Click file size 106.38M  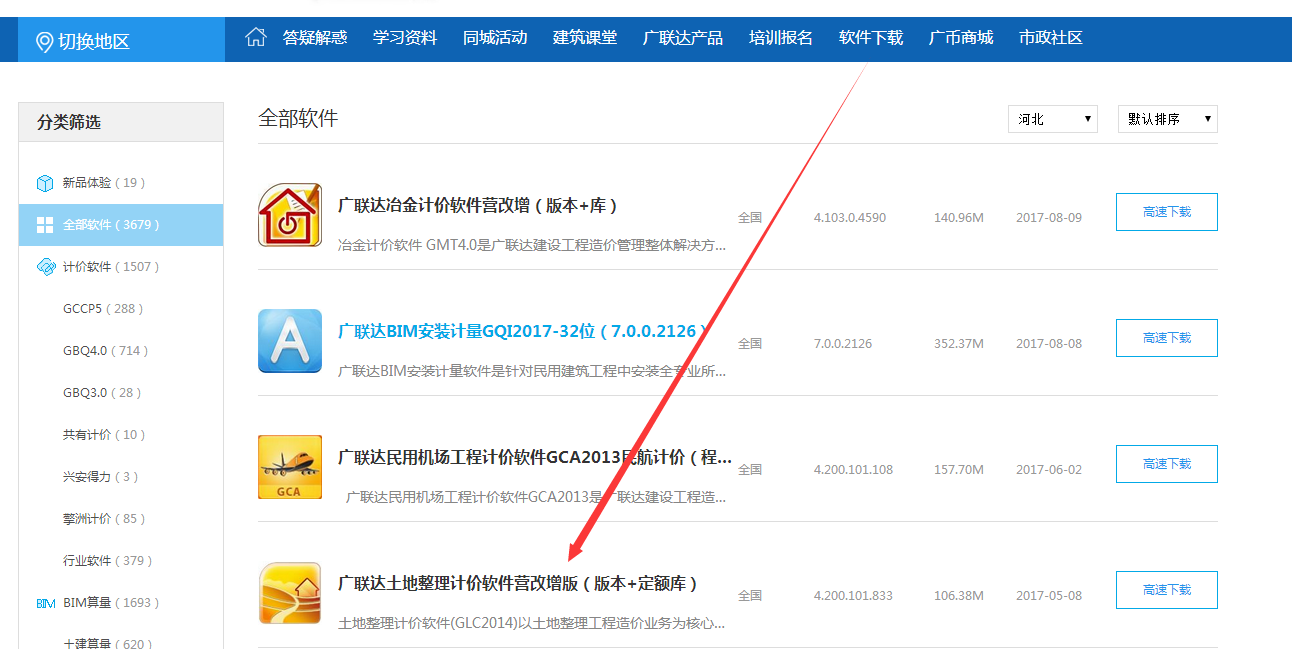pos(959,596)
